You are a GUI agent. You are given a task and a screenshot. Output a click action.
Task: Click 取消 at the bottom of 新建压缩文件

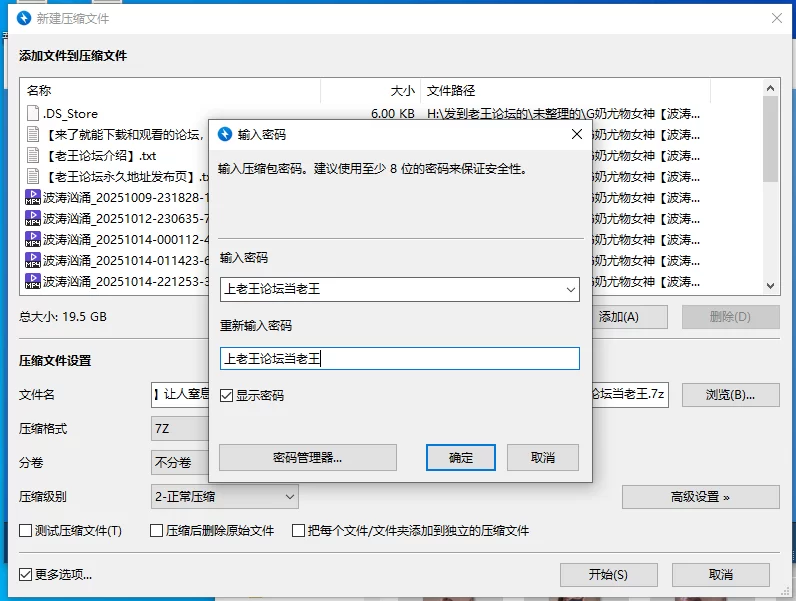pos(721,575)
